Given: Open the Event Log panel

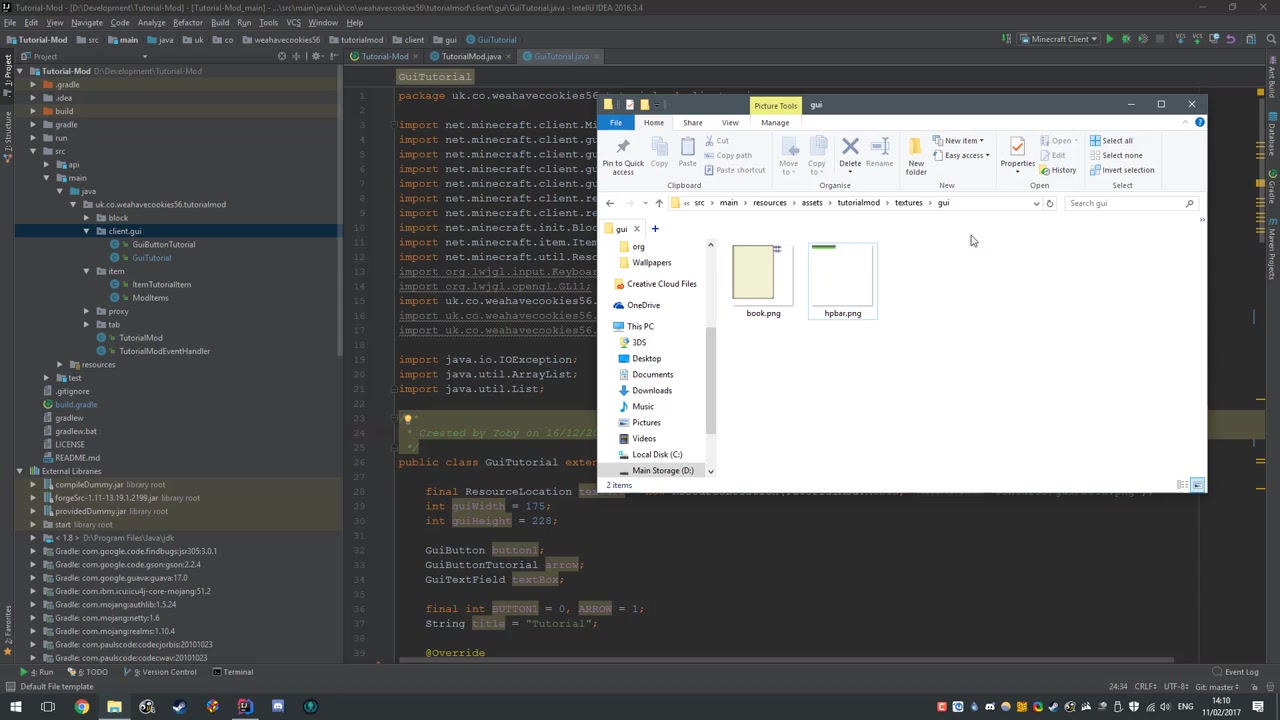Looking at the screenshot, I should click(x=1236, y=672).
